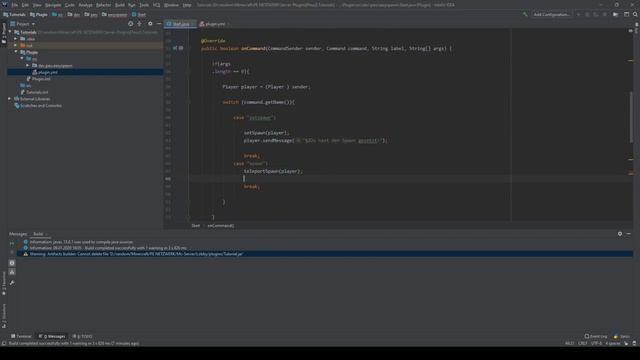Click Add Configuration button
Viewport: 640px width, 360px height.
pyautogui.click(x=551, y=14)
